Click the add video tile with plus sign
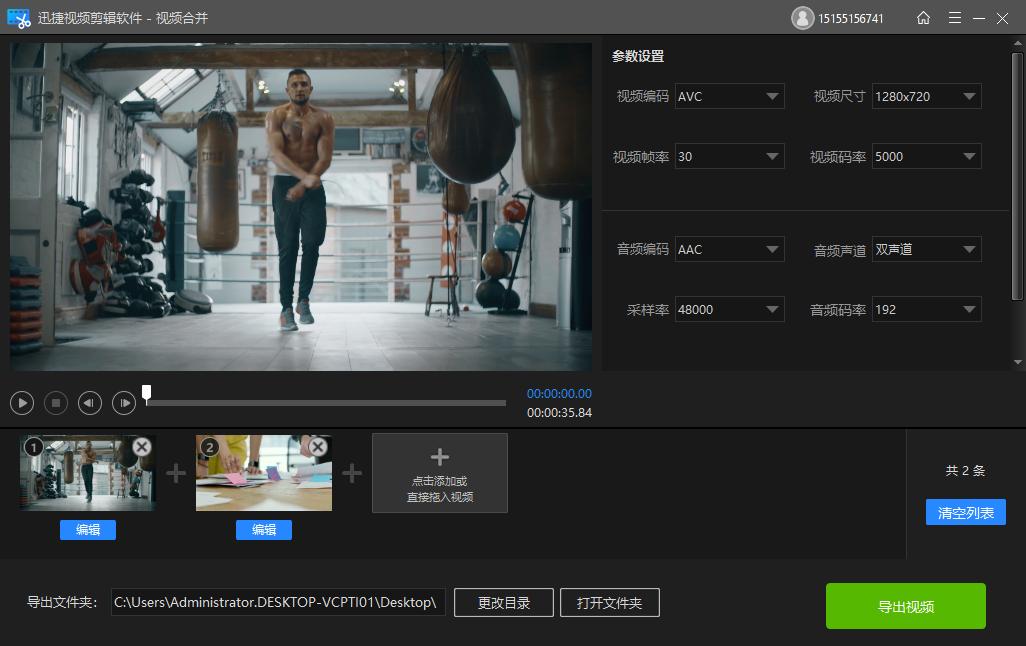 click(440, 473)
